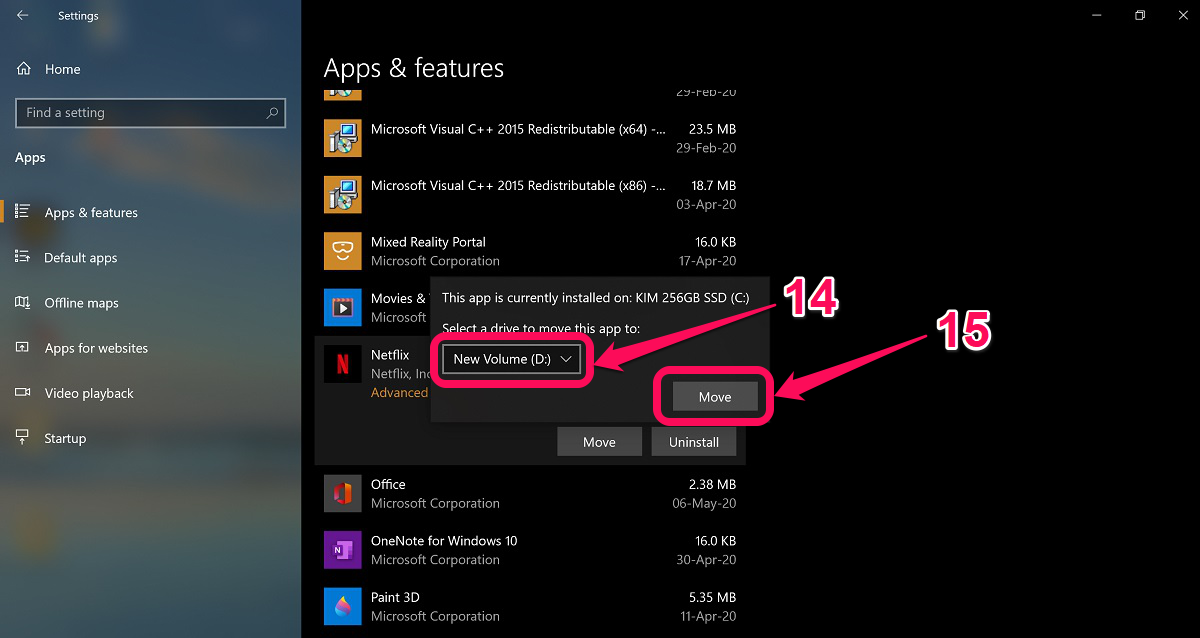Click the 30-Apr-20 install date
This screenshot has width=1200, height=638.
click(x=705, y=560)
